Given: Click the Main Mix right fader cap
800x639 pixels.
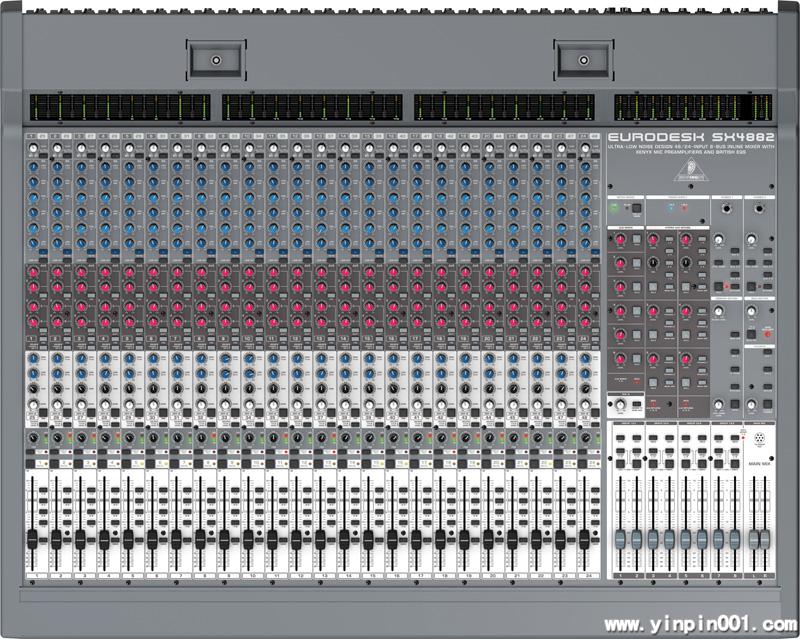Looking at the screenshot, I should pos(766,539).
